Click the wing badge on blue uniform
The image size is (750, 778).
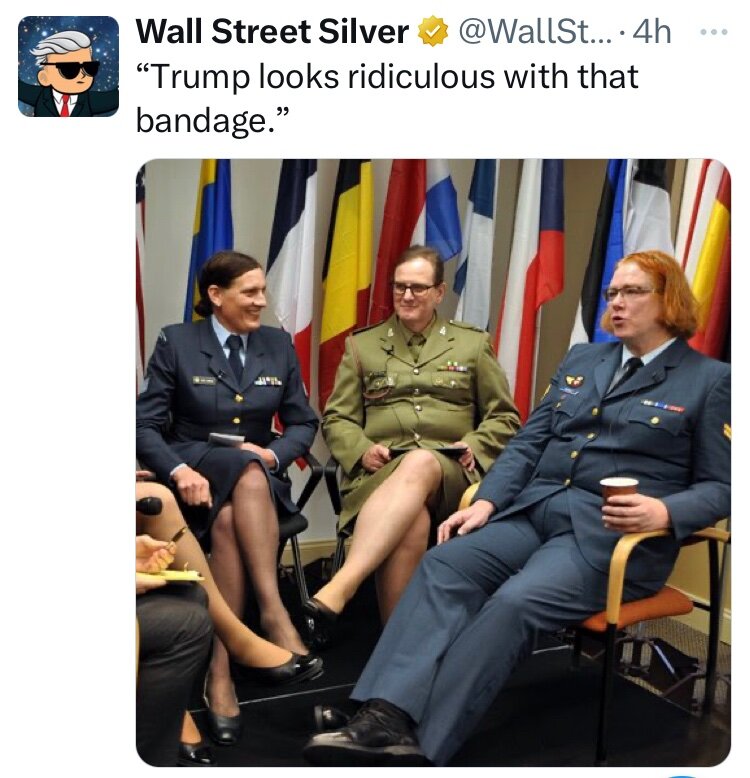pos(574,381)
